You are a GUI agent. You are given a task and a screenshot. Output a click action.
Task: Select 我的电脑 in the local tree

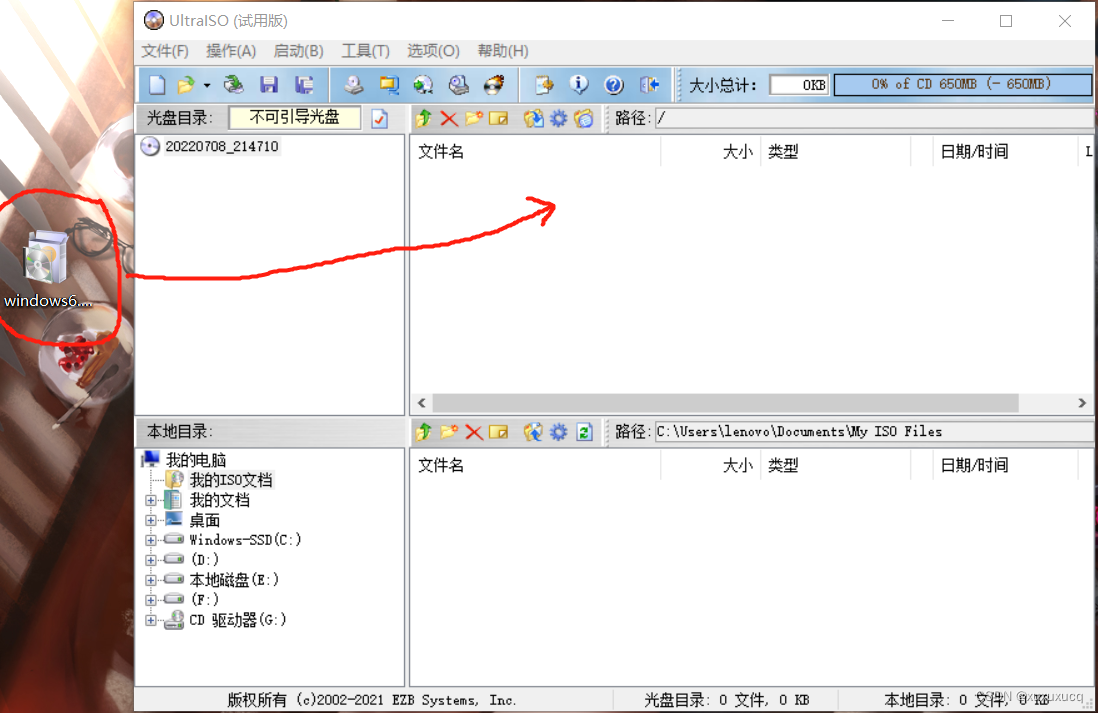tap(195, 460)
